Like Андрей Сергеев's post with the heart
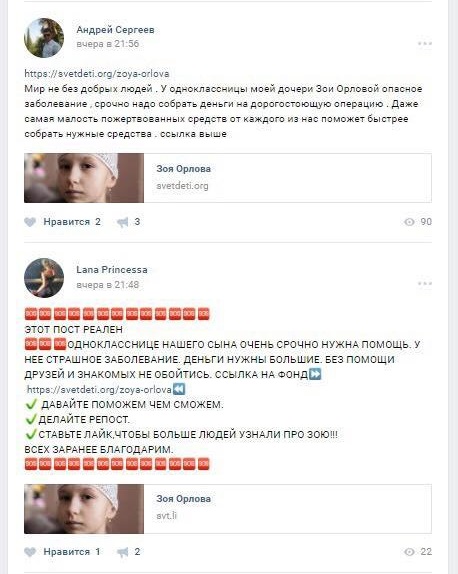 30,222
